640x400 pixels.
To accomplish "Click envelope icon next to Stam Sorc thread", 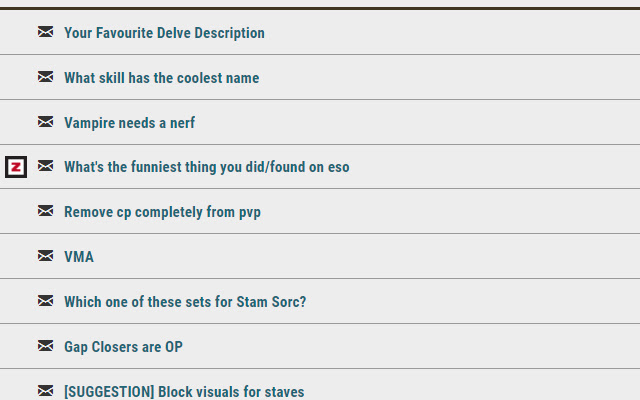I will click(x=45, y=300).
